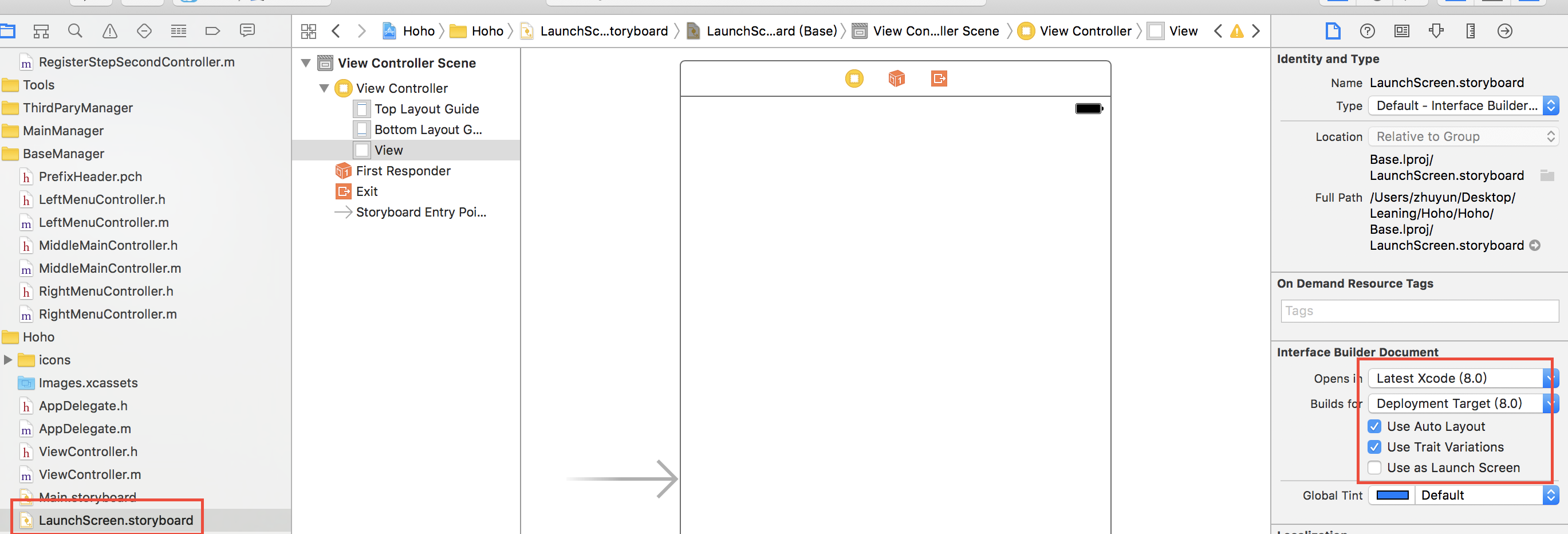Select Main.storyboard in the file navigator
This screenshot has height=534, width=1568.
point(87,497)
